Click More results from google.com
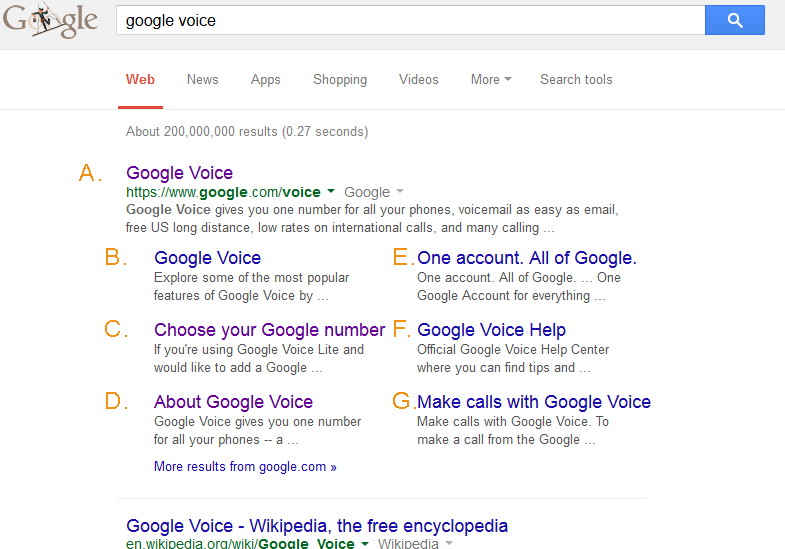This screenshot has height=549, width=785. tap(245, 466)
